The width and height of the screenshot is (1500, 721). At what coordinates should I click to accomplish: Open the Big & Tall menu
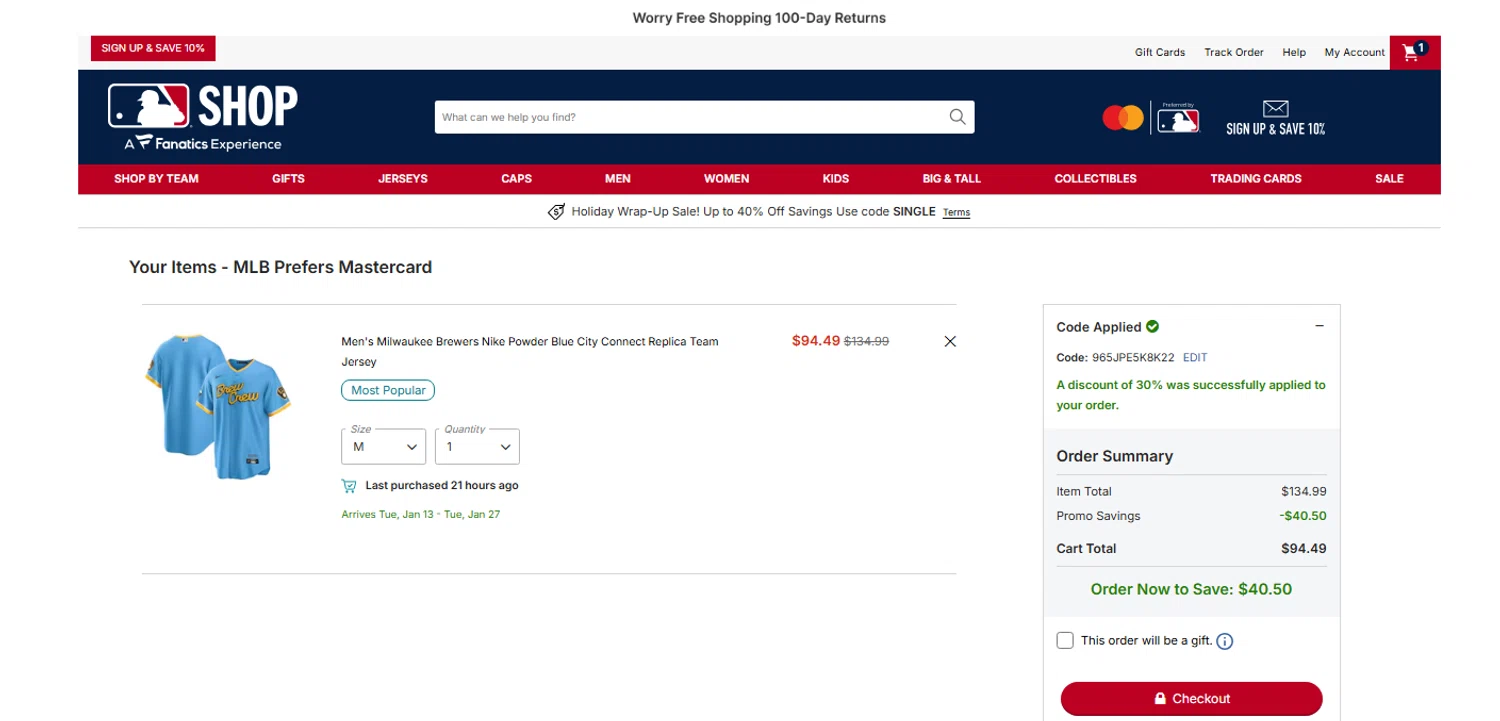pyautogui.click(x=951, y=179)
